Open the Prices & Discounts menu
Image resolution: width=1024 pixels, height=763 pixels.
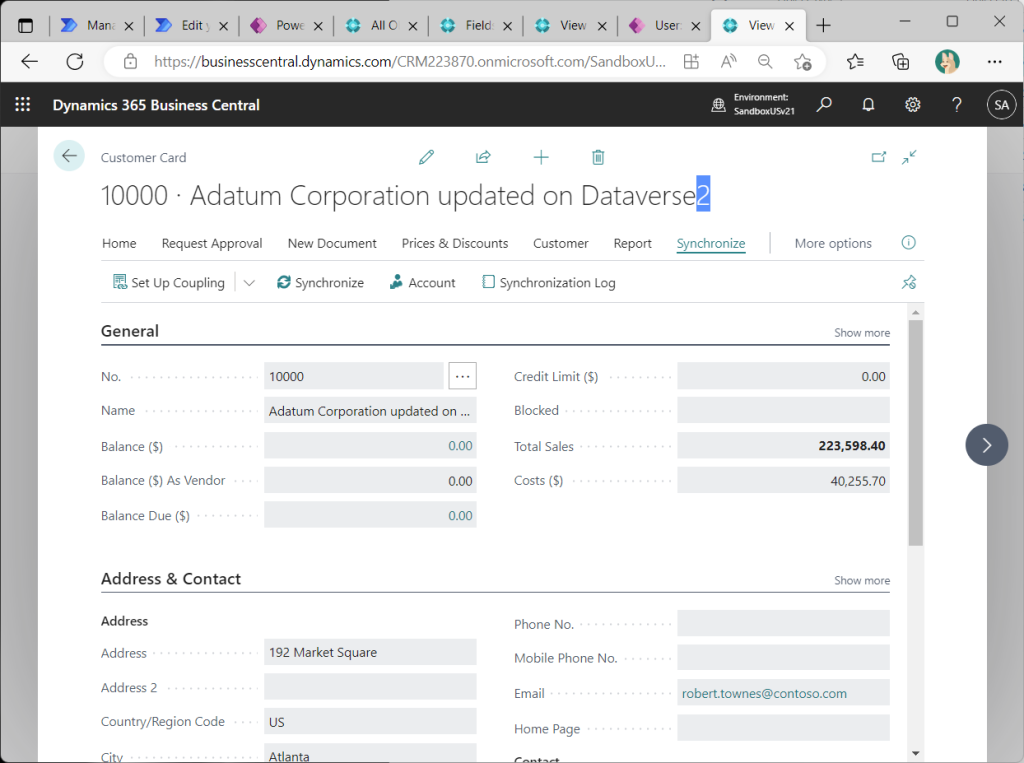click(x=455, y=243)
